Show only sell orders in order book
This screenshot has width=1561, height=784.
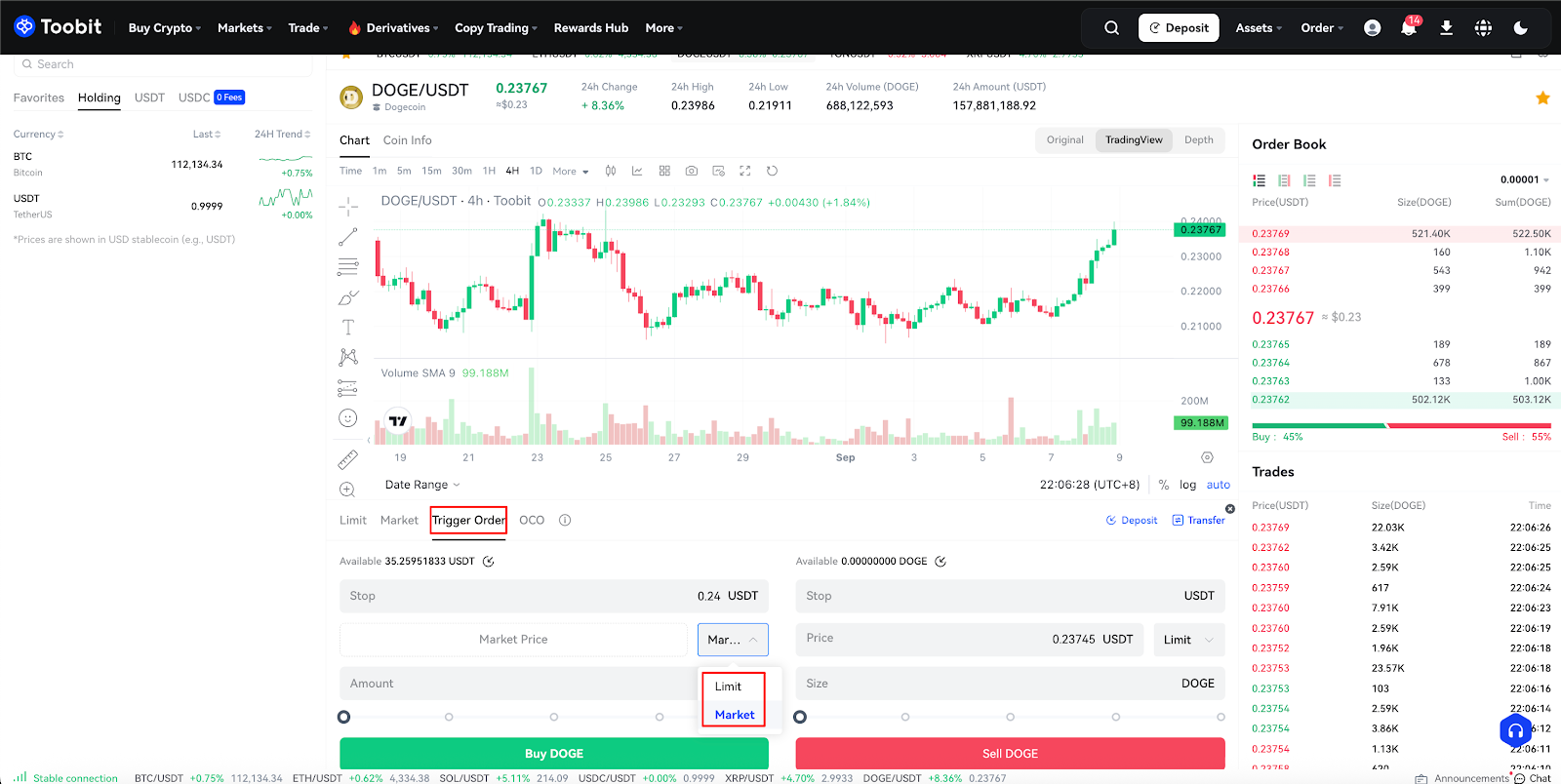(x=1335, y=180)
